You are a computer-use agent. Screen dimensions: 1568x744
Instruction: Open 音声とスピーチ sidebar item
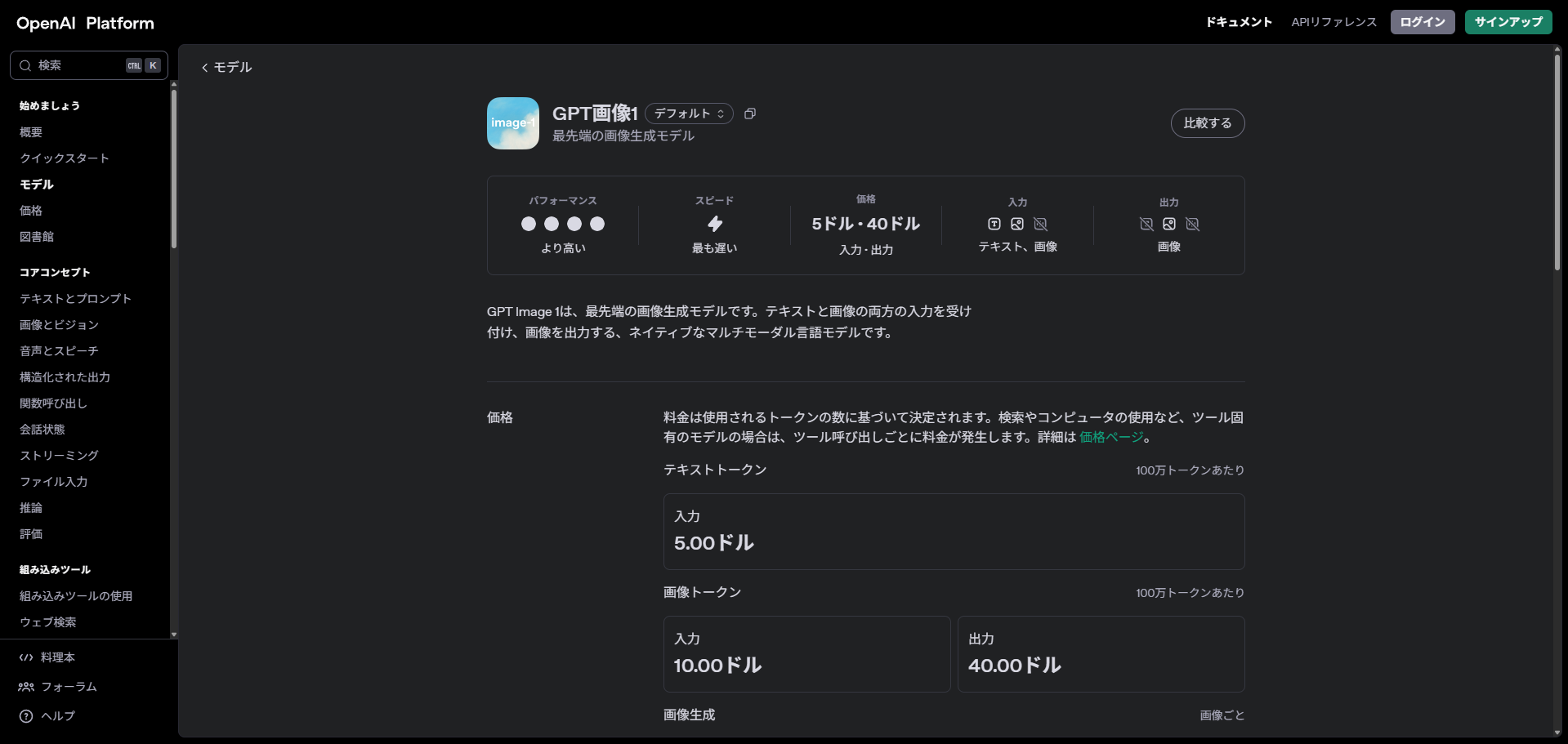click(x=59, y=351)
